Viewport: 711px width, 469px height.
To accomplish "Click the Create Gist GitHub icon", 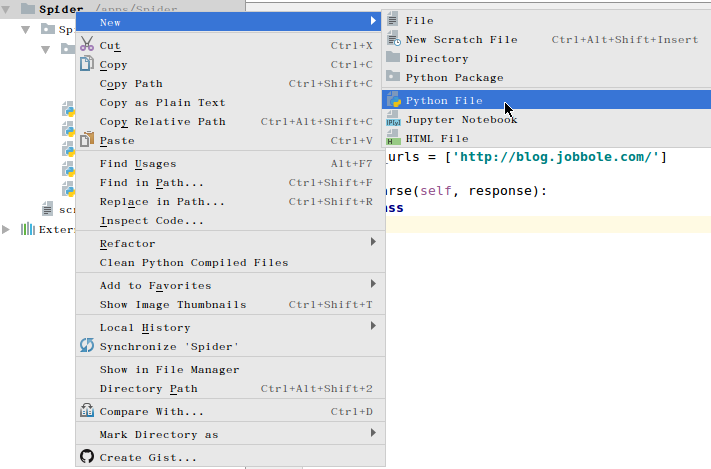I will click(87, 457).
